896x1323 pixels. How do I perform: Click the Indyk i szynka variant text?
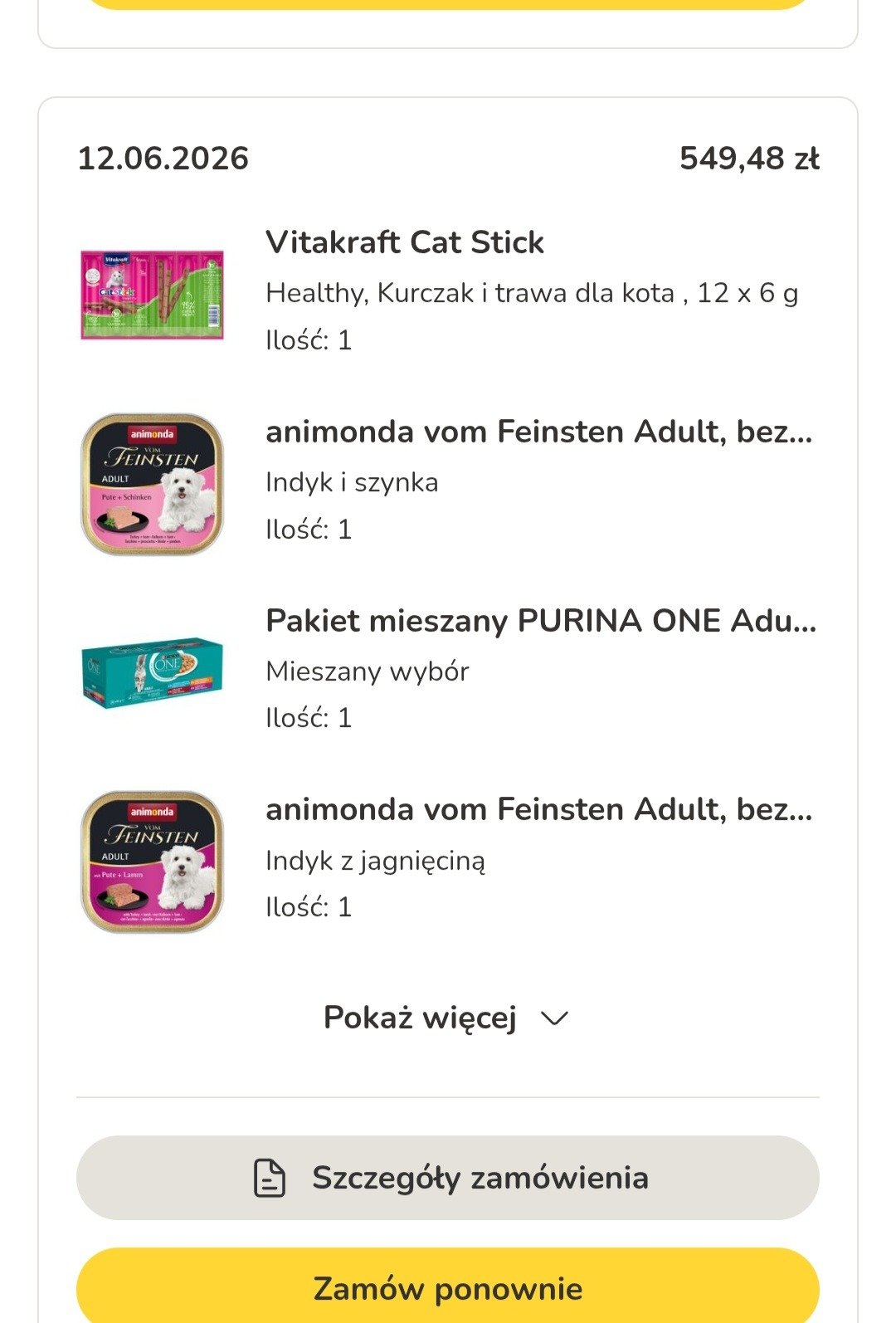click(x=352, y=482)
